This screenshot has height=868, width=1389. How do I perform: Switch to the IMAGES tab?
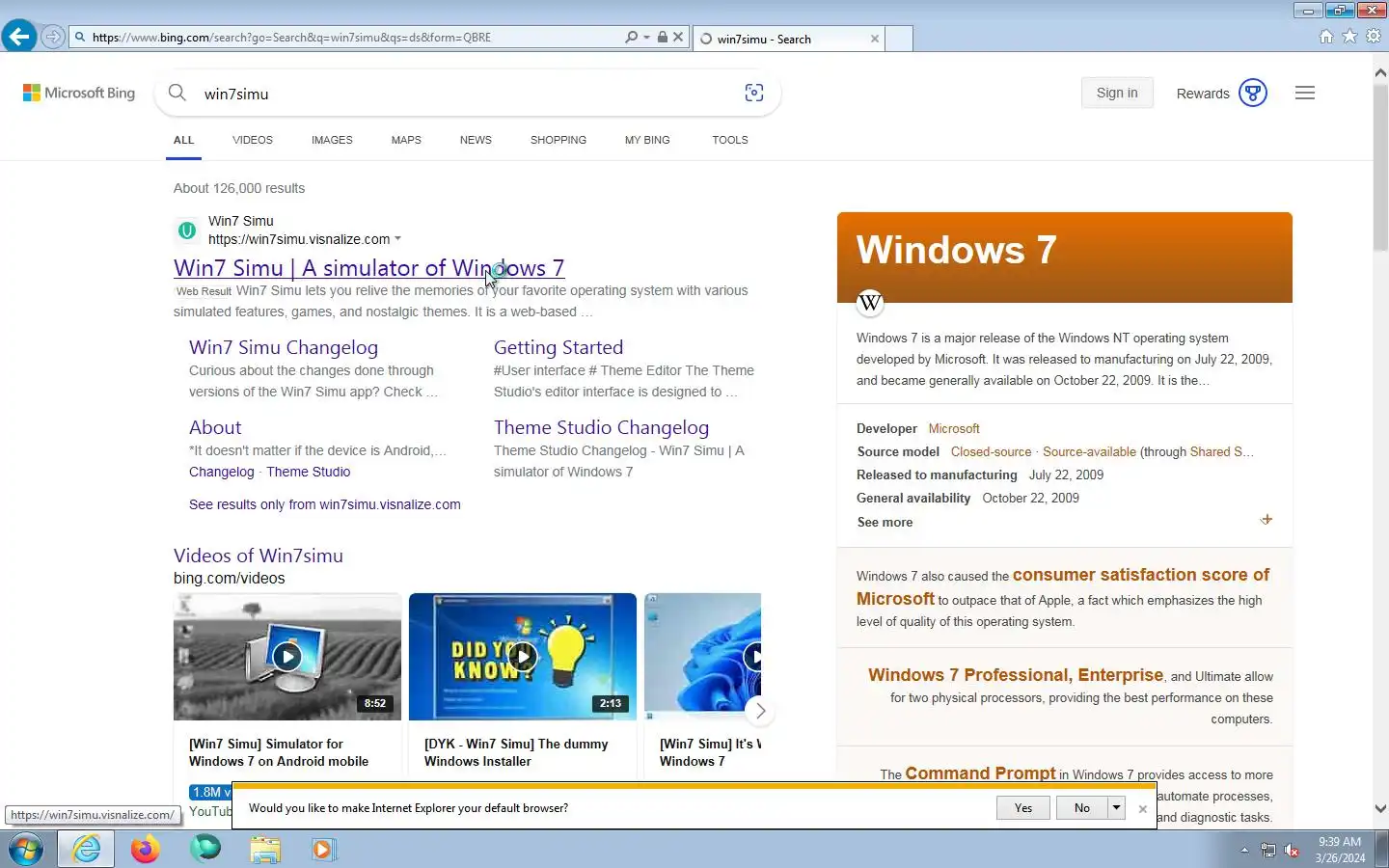pyautogui.click(x=332, y=140)
